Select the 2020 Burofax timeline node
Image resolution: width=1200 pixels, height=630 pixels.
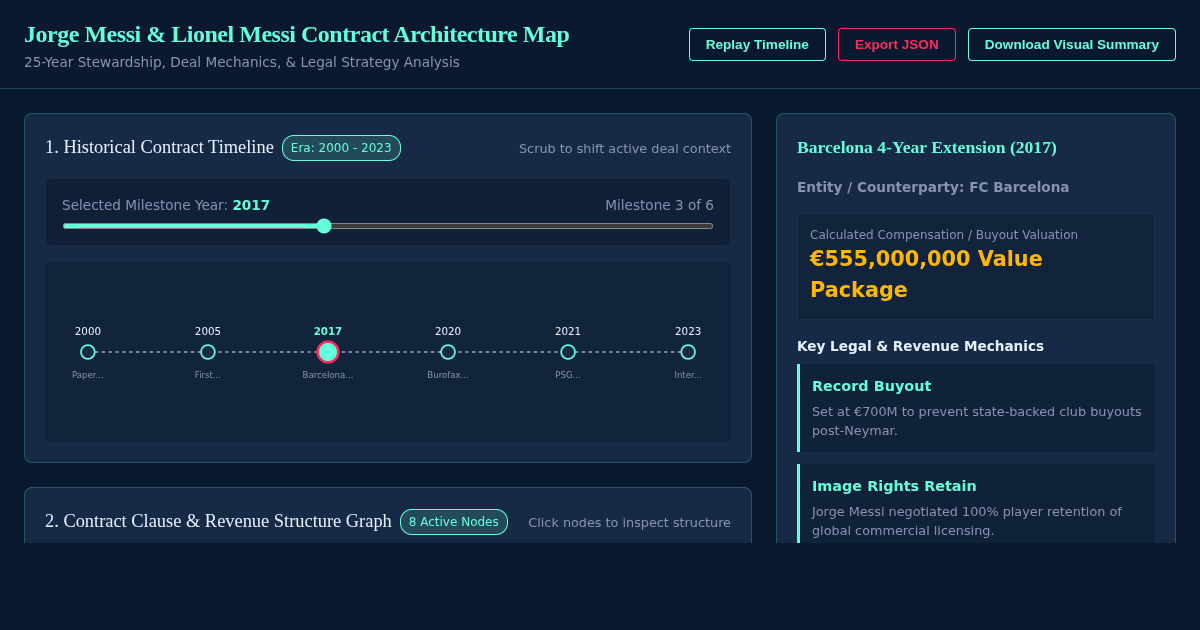coord(448,352)
